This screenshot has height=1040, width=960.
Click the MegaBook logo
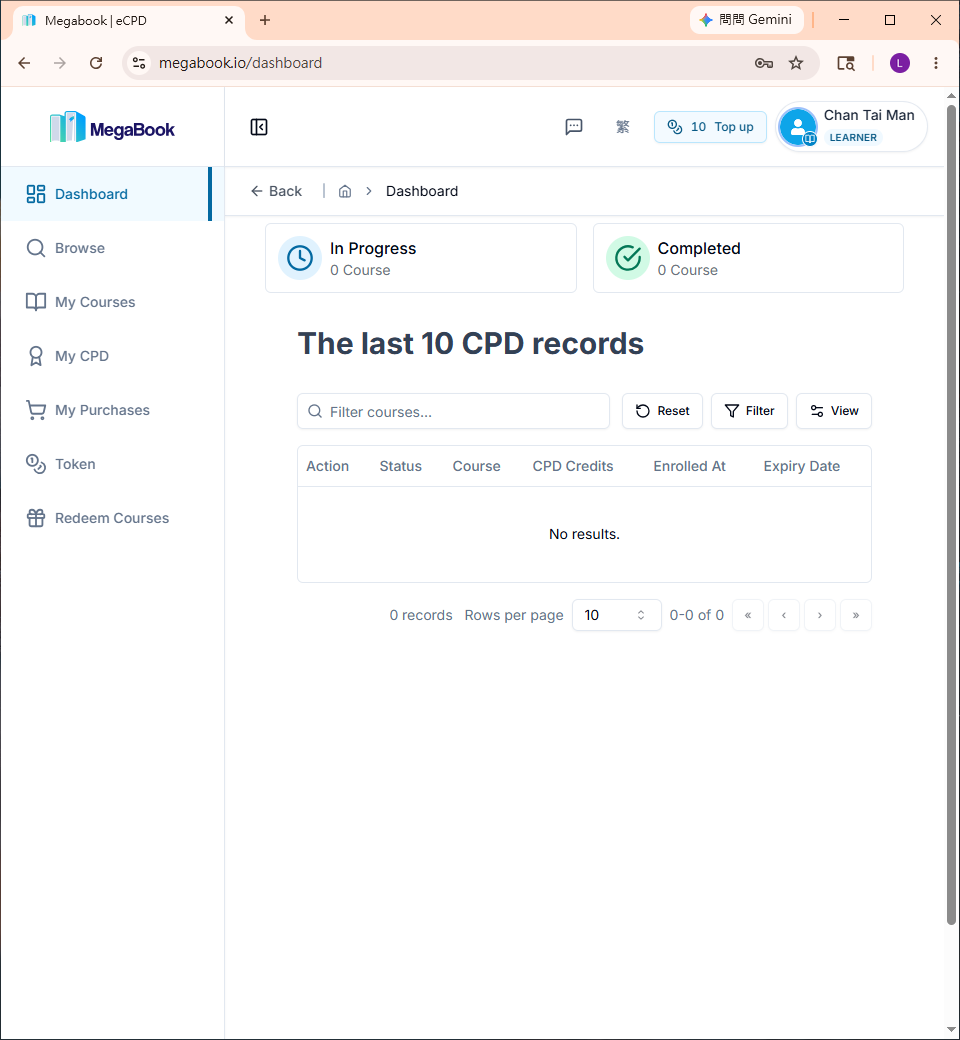tap(112, 127)
